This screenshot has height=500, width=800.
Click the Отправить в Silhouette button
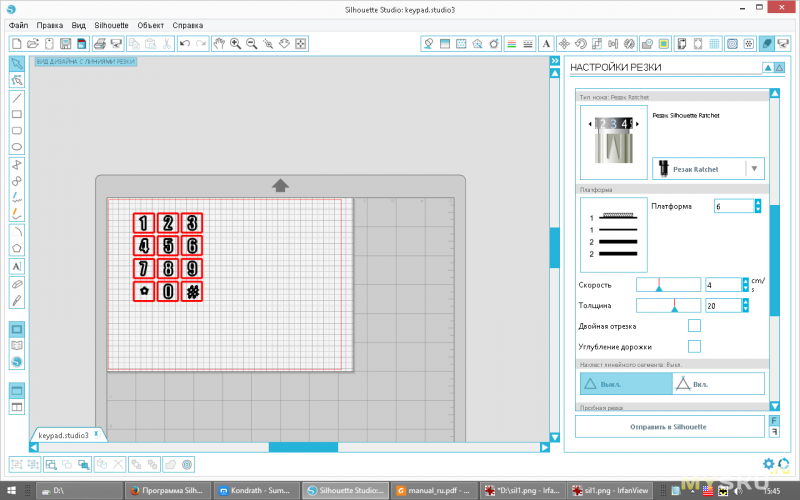[667, 426]
